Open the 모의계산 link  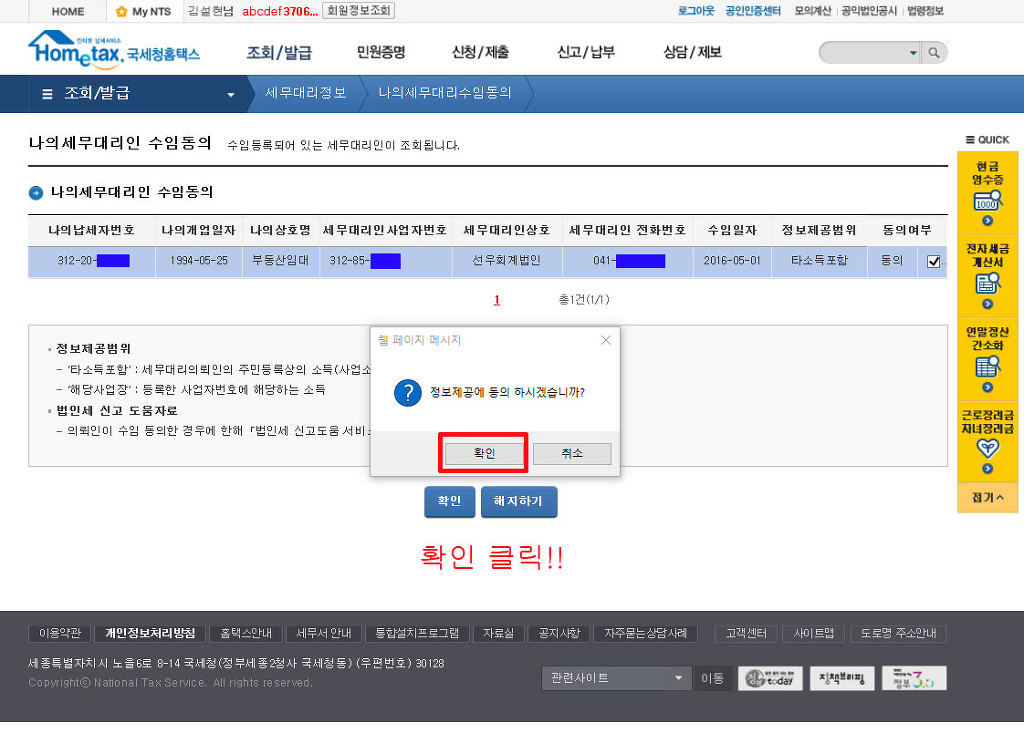[x=812, y=11]
